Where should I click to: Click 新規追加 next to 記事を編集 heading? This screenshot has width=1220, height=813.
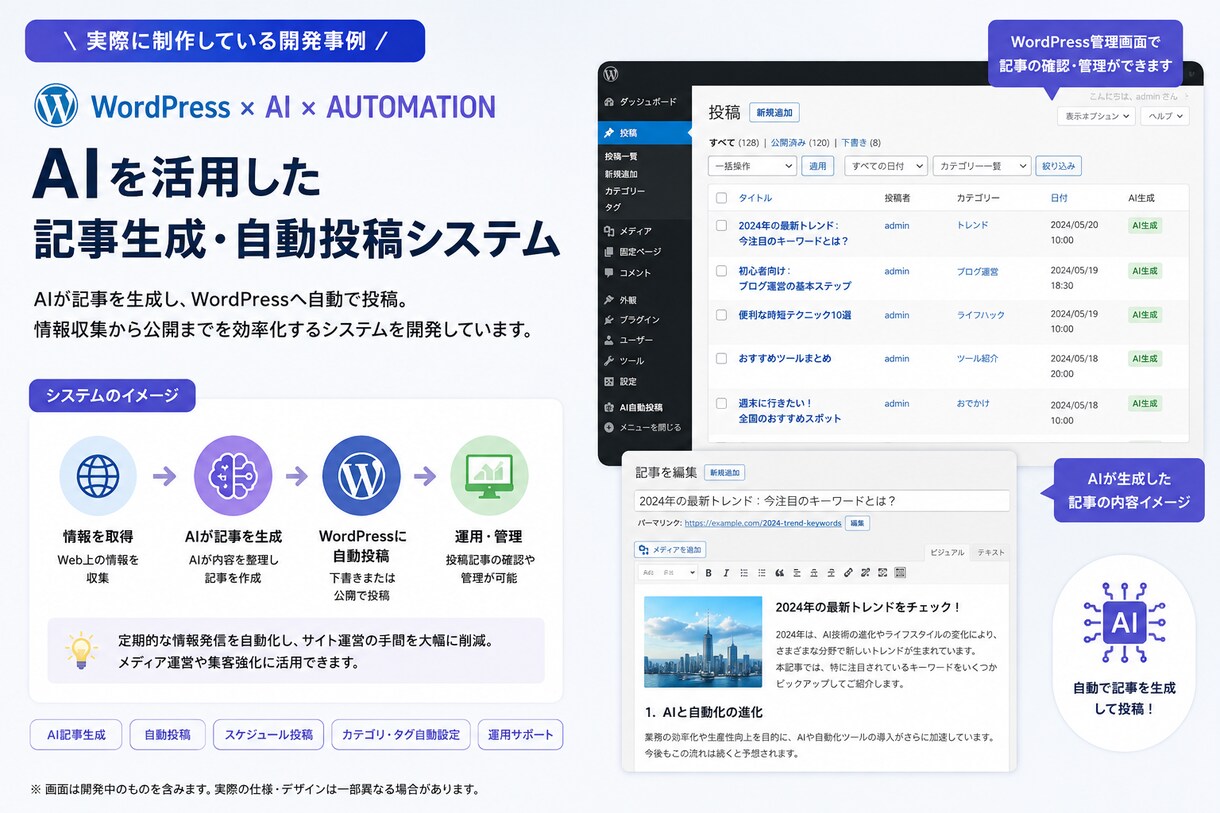point(724,472)
